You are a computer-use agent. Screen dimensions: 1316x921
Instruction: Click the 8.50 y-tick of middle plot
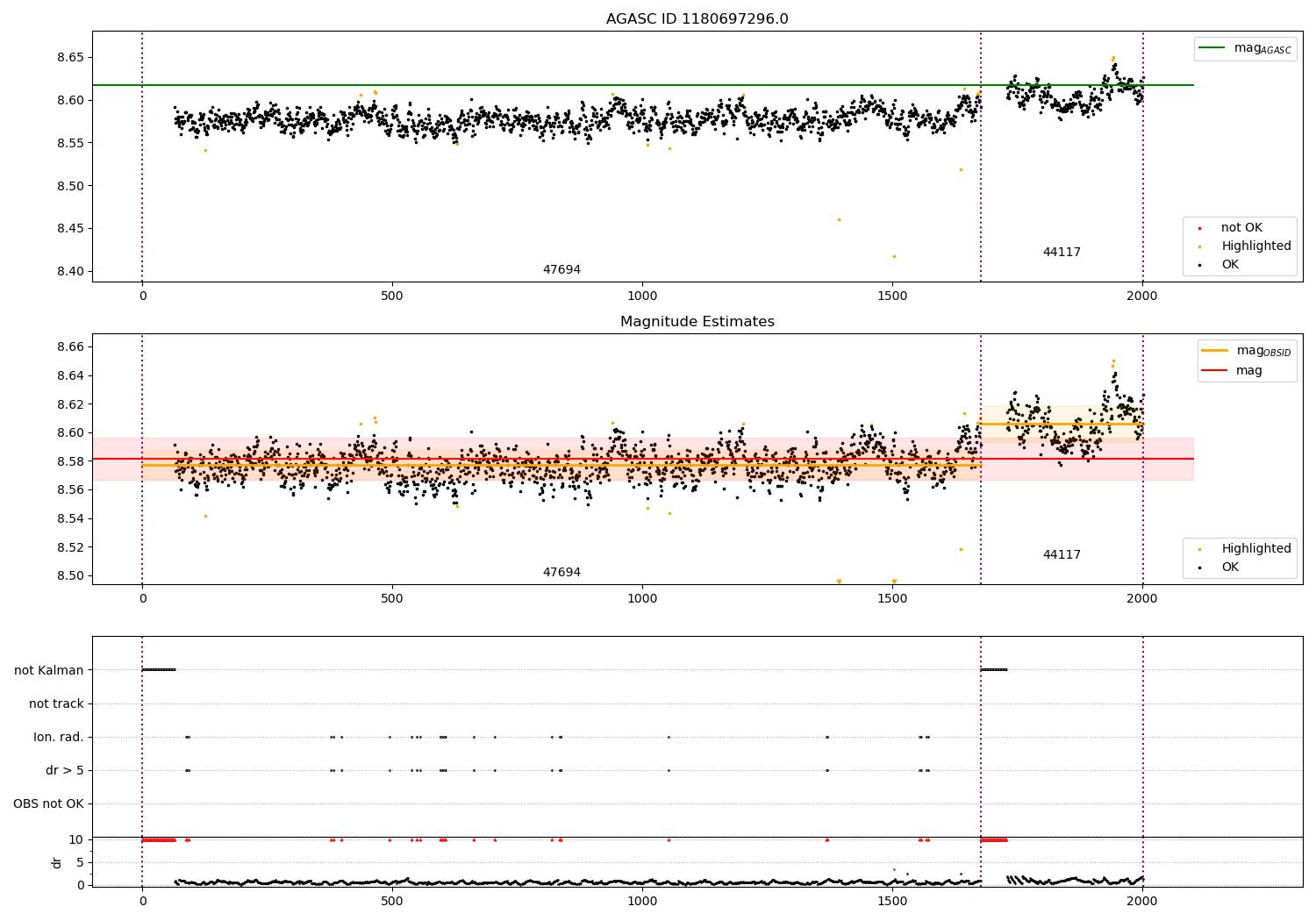[x=70, y=576]
